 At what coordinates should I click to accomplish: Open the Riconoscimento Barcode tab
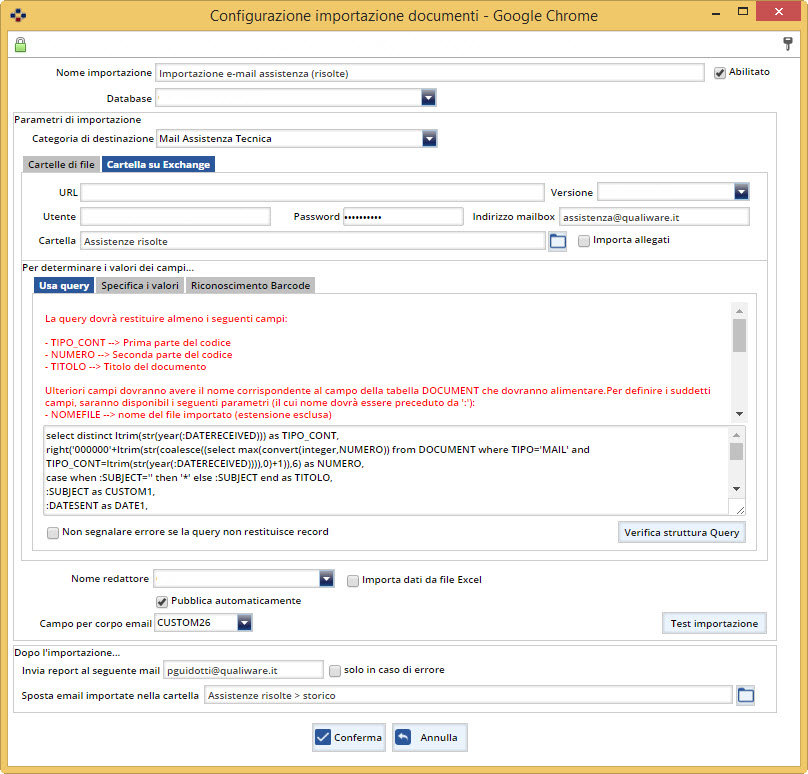(250, 286)
